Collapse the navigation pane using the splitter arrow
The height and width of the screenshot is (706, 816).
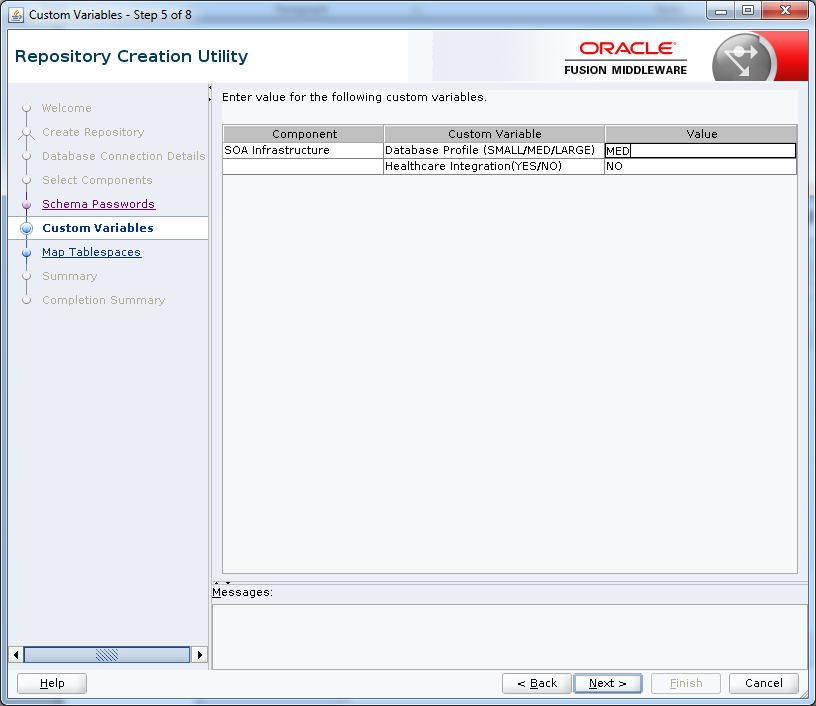tap(210, 87)
